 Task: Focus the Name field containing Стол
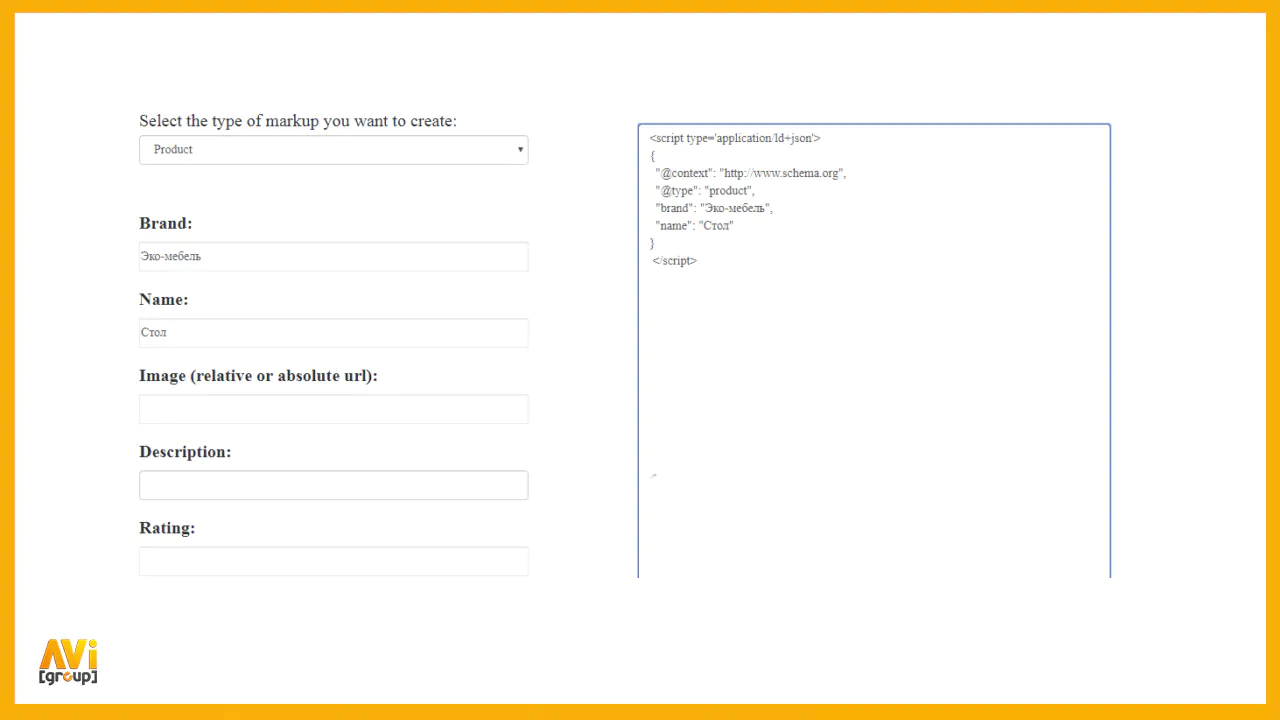[333, 333]
